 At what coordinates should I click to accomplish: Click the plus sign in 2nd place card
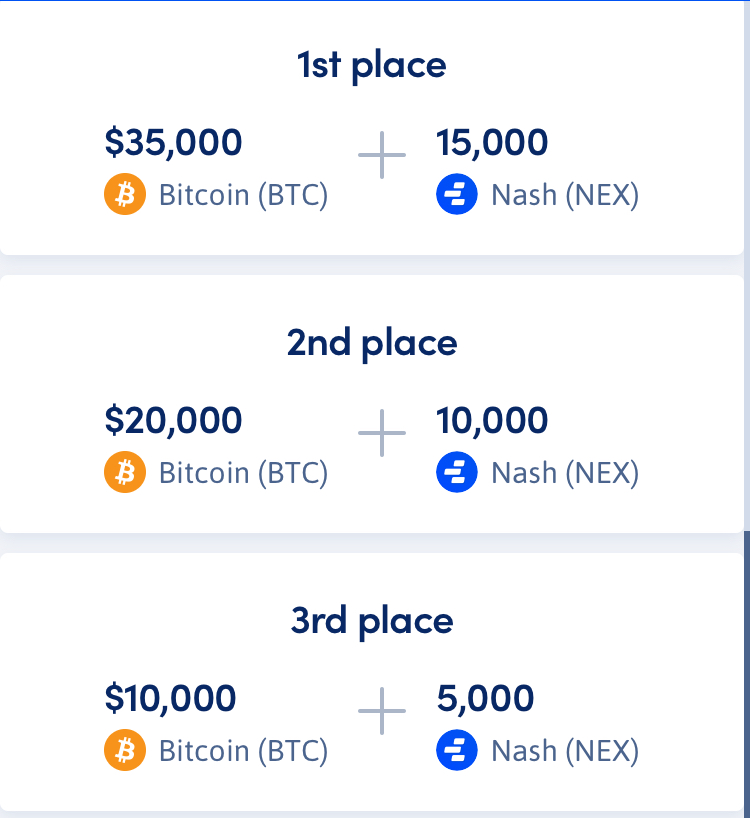[x=382, y=434]
